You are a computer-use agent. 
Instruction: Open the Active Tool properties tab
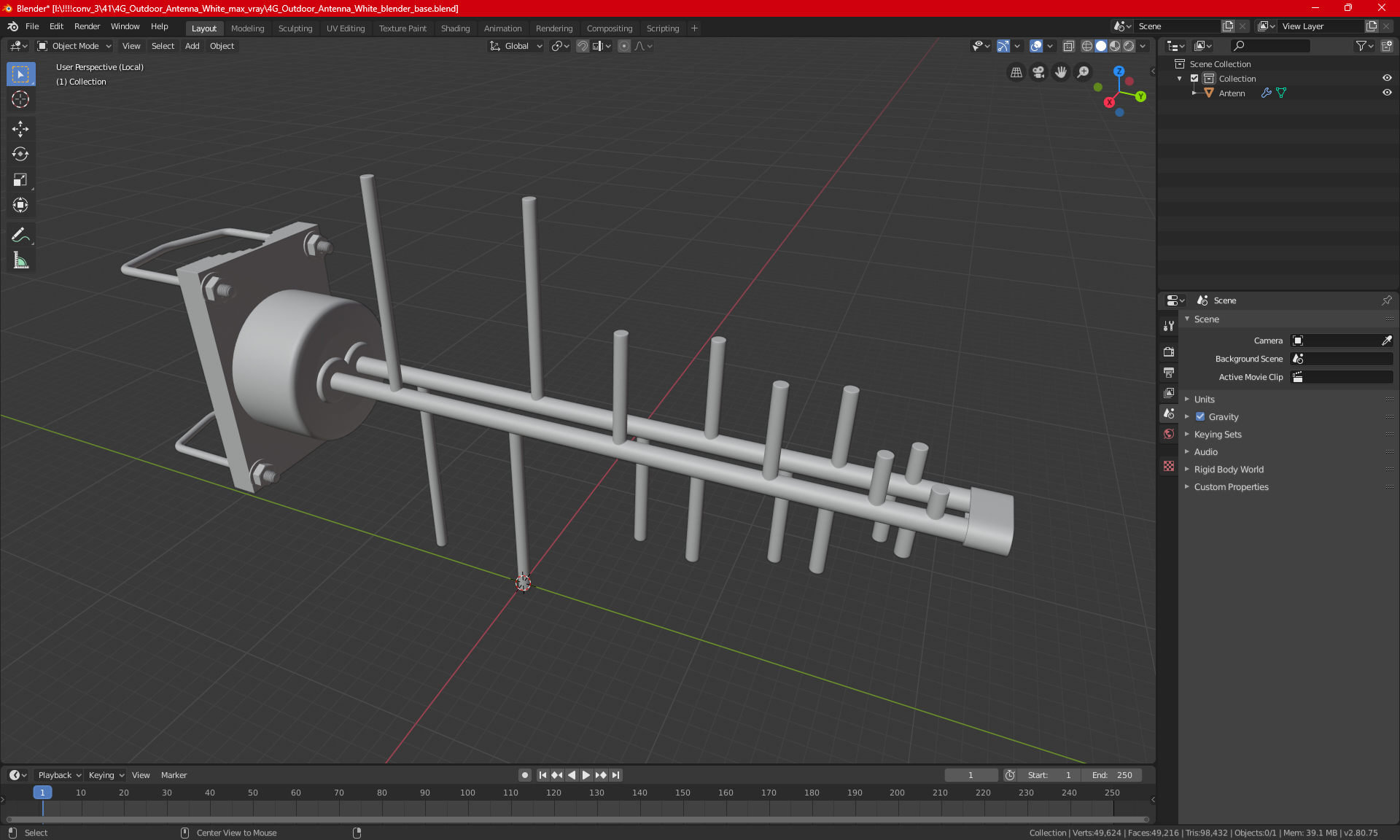1169,325
